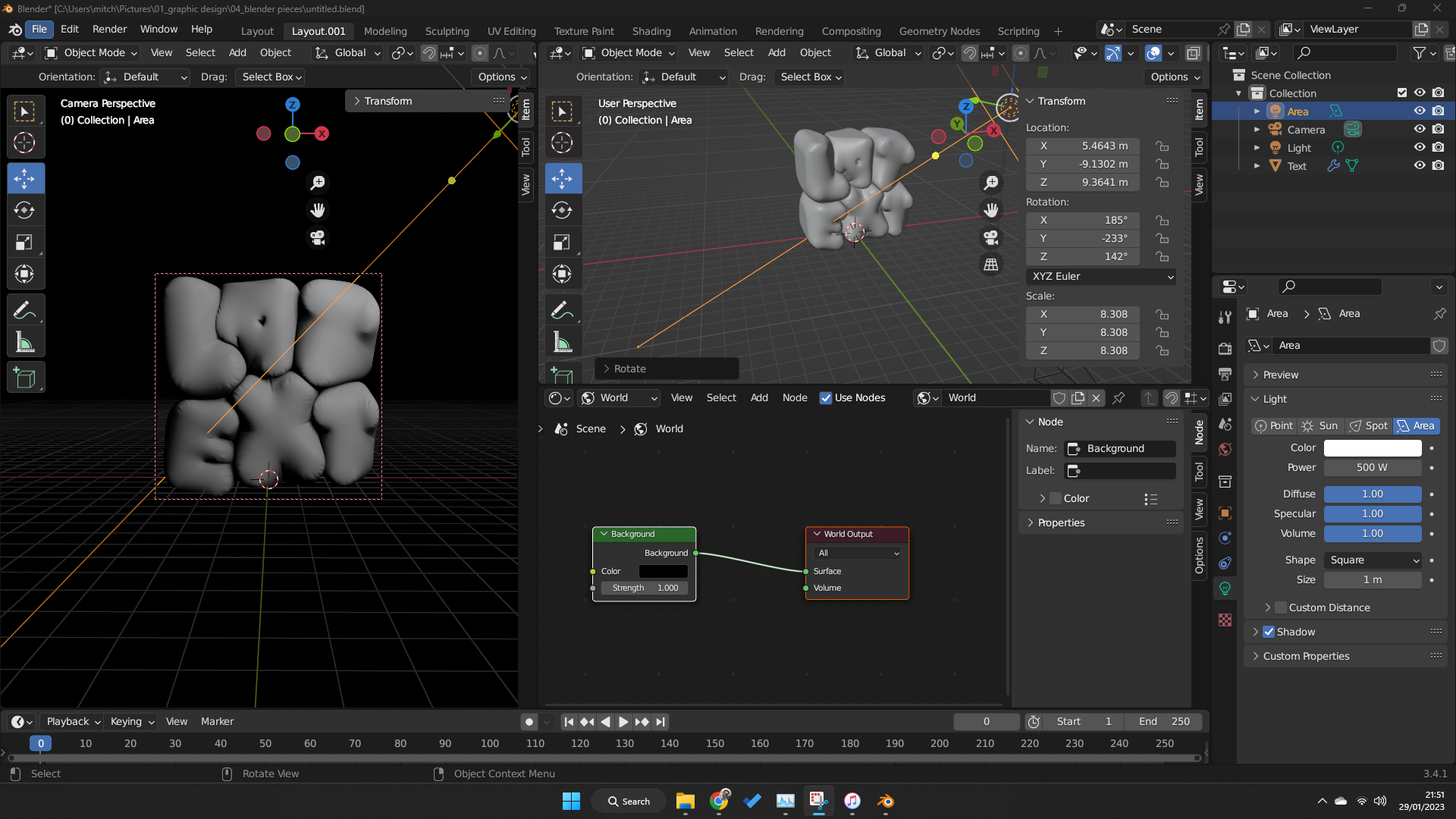Select the Measure tool
Viewport: 1456px width, 819px height.
point(26,341)
